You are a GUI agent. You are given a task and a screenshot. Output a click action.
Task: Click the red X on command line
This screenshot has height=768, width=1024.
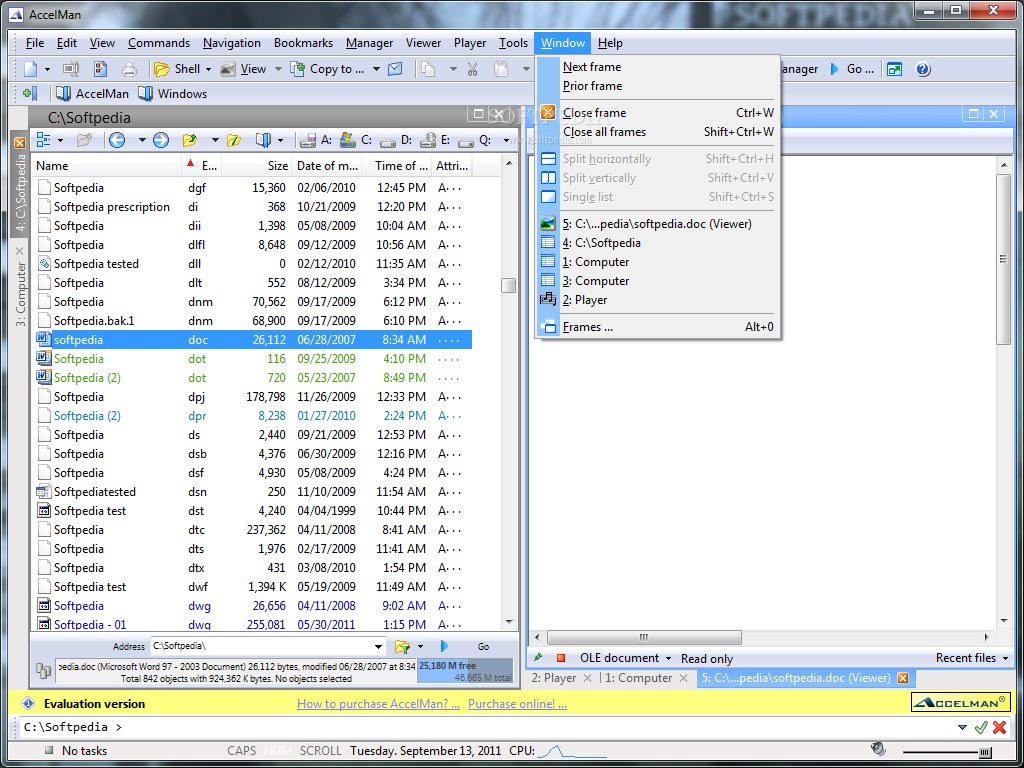click(x=999, y=727)
